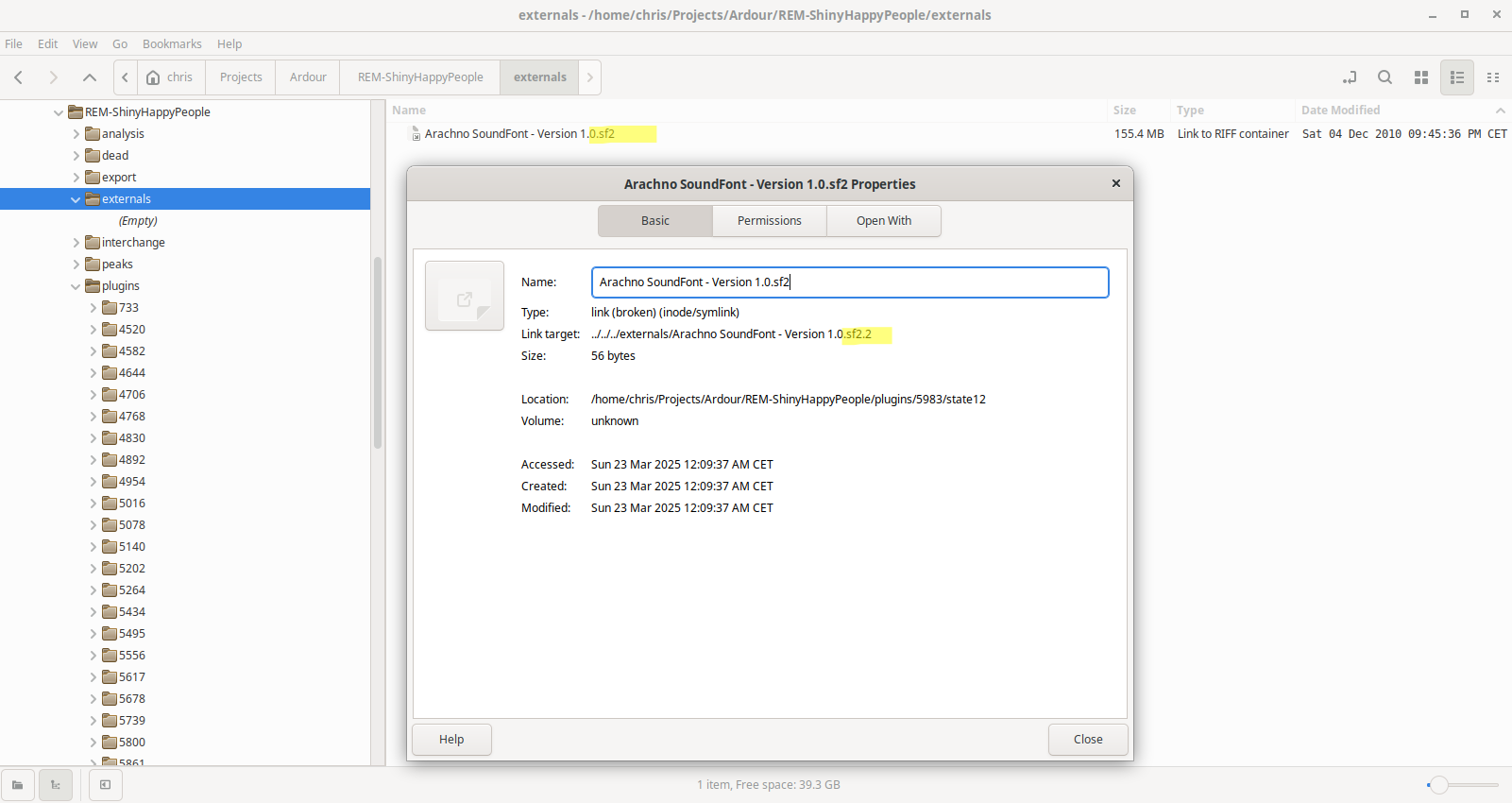Click the symlink file icon in properties
This screenshot has width=1512, height=803.
(464, 296)
